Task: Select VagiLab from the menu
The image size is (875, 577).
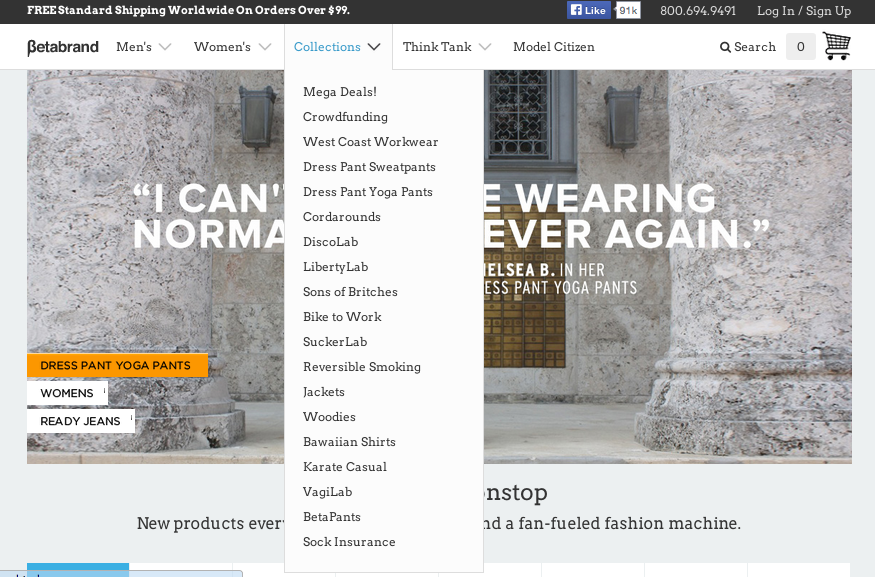Action: click(x=328, y=492)
